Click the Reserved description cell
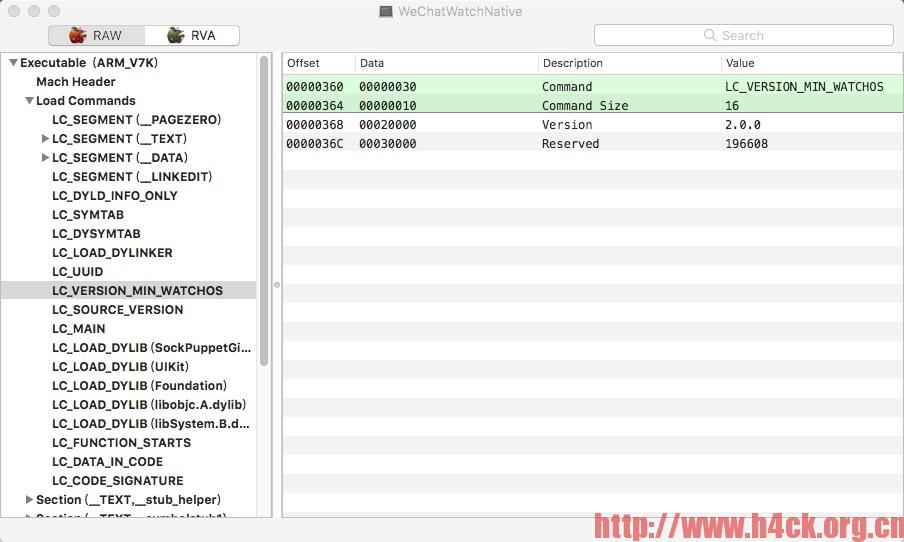Viewport: 904px width, 542px height. point(570,144)
